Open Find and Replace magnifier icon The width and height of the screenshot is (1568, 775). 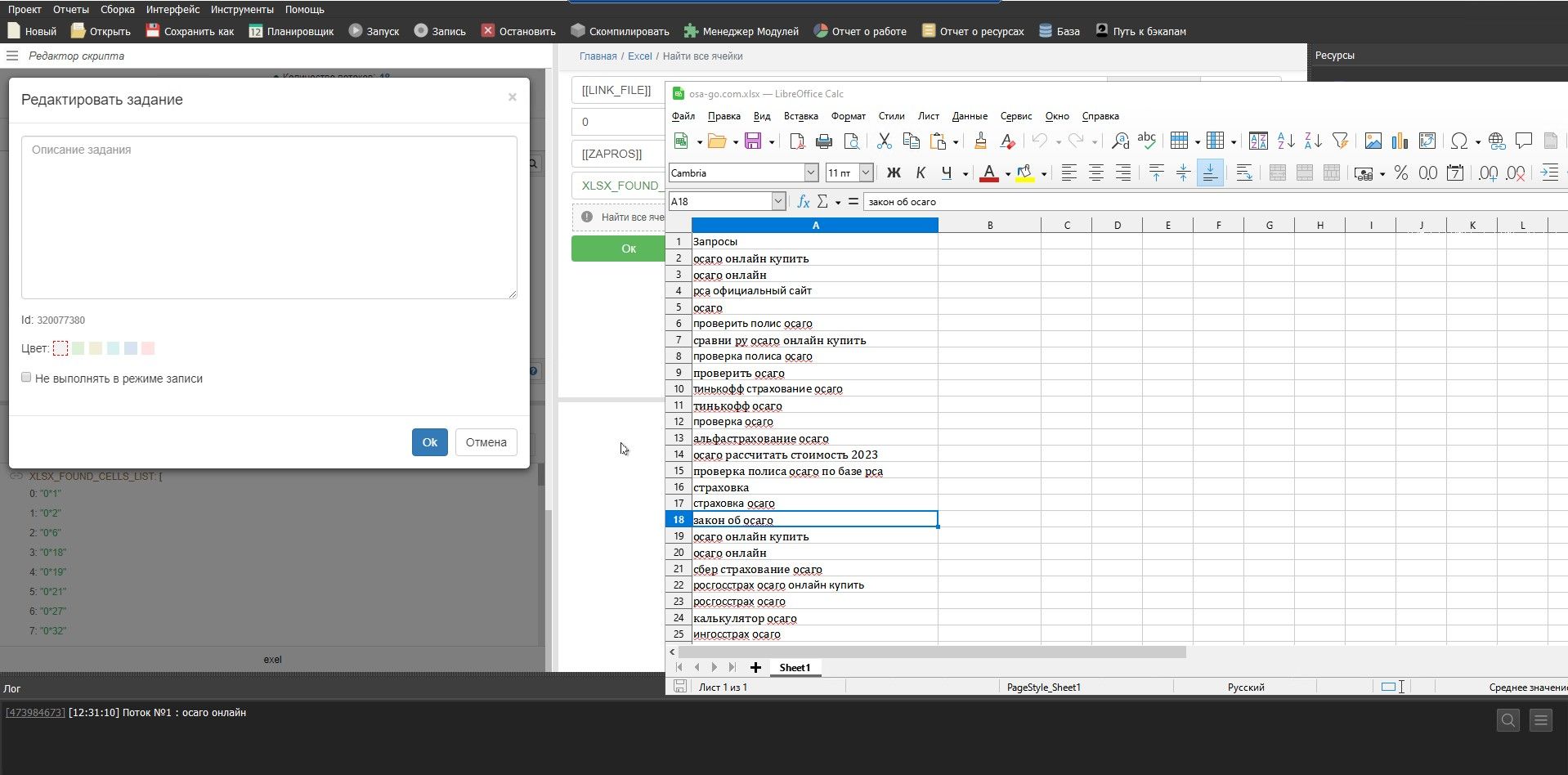click(1120, 141)
